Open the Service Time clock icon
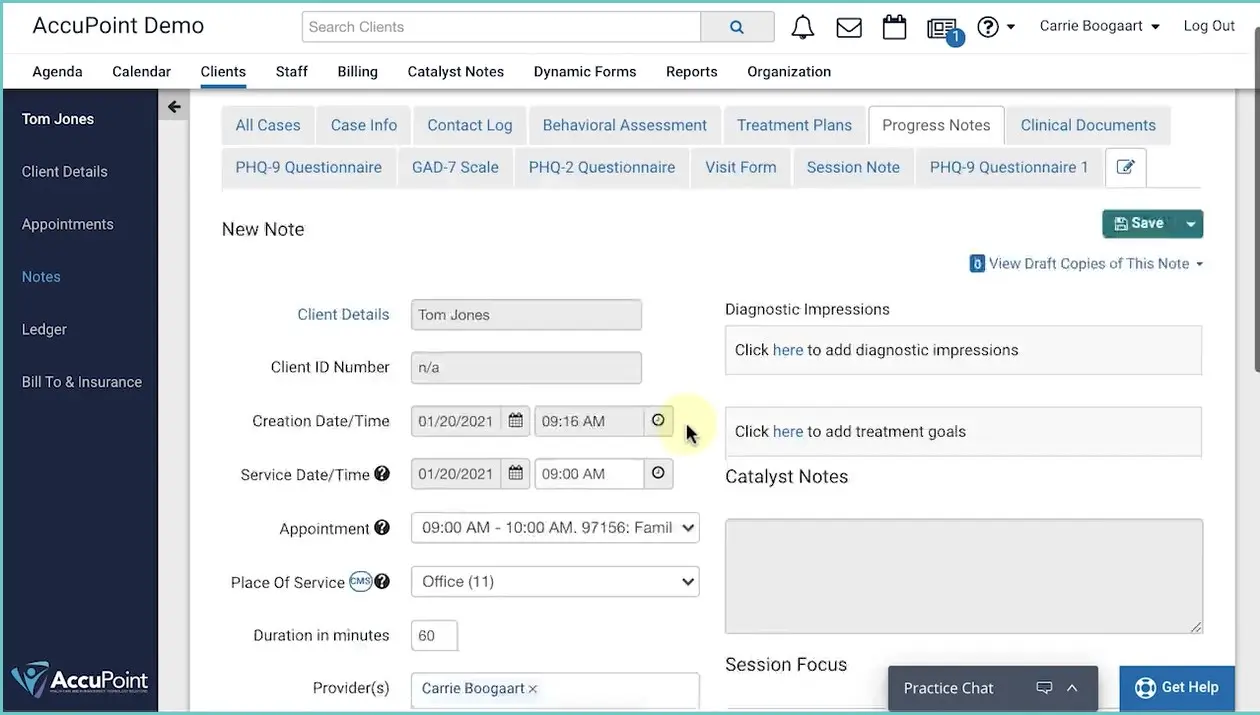1260x715 pixels. coord(658,473)
